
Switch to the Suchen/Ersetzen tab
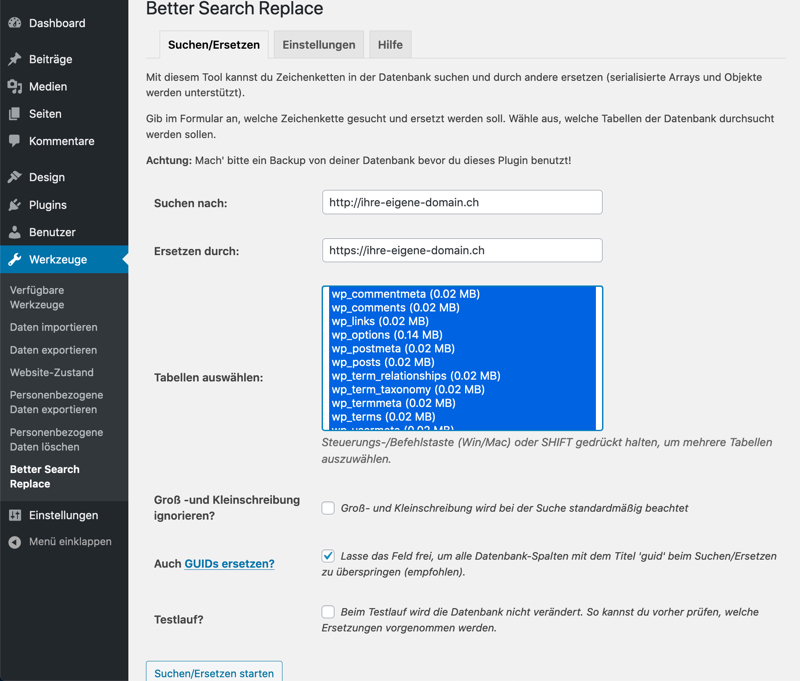coord(214,45)
